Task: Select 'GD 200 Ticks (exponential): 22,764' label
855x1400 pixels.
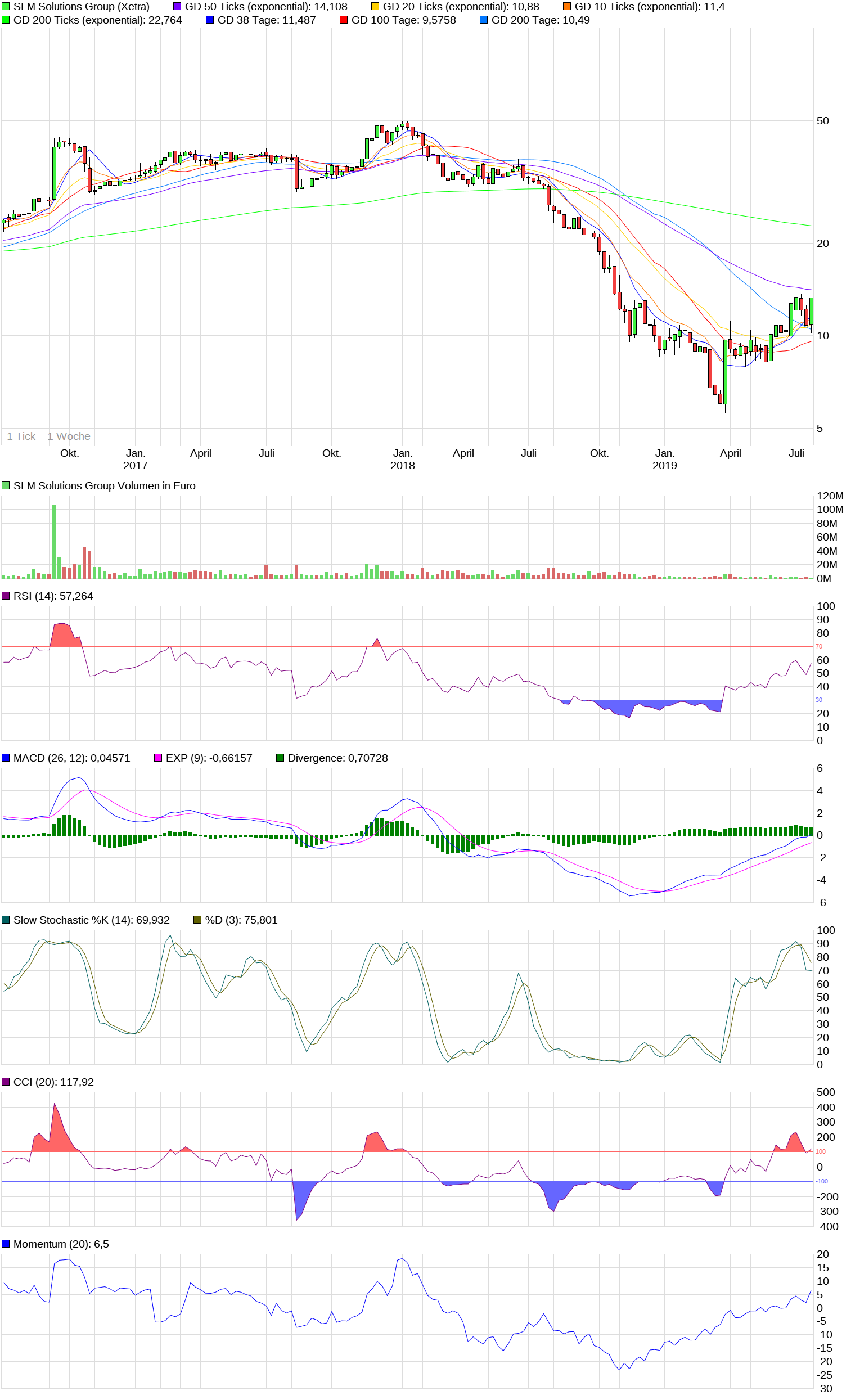Action: [98, 20]
